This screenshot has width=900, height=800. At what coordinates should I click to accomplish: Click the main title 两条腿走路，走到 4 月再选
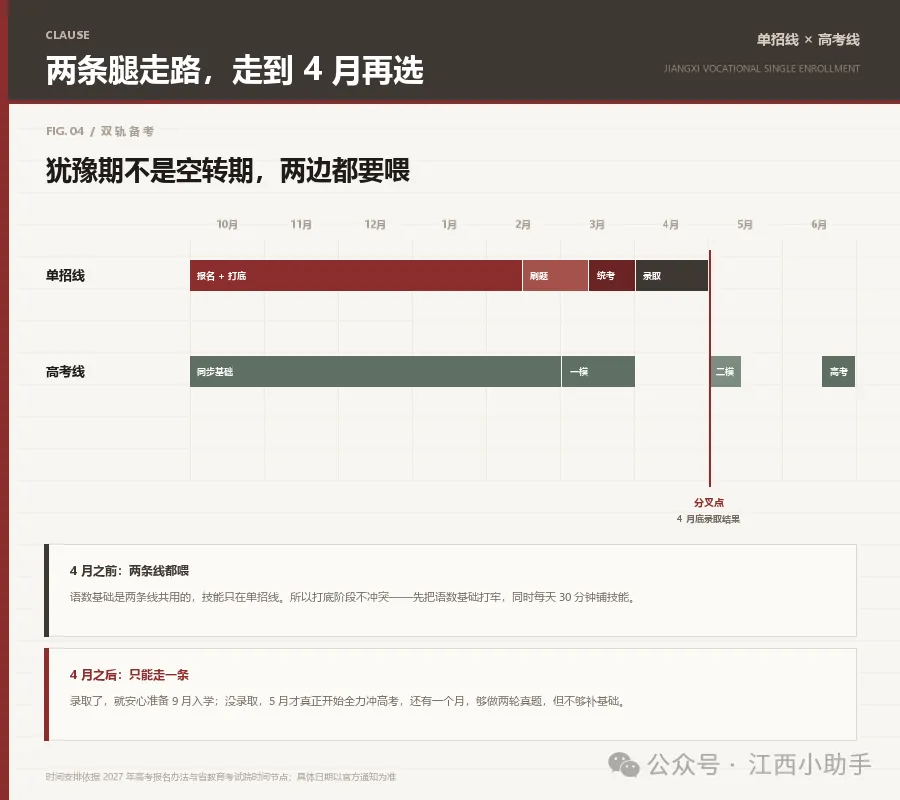[235, 71]
